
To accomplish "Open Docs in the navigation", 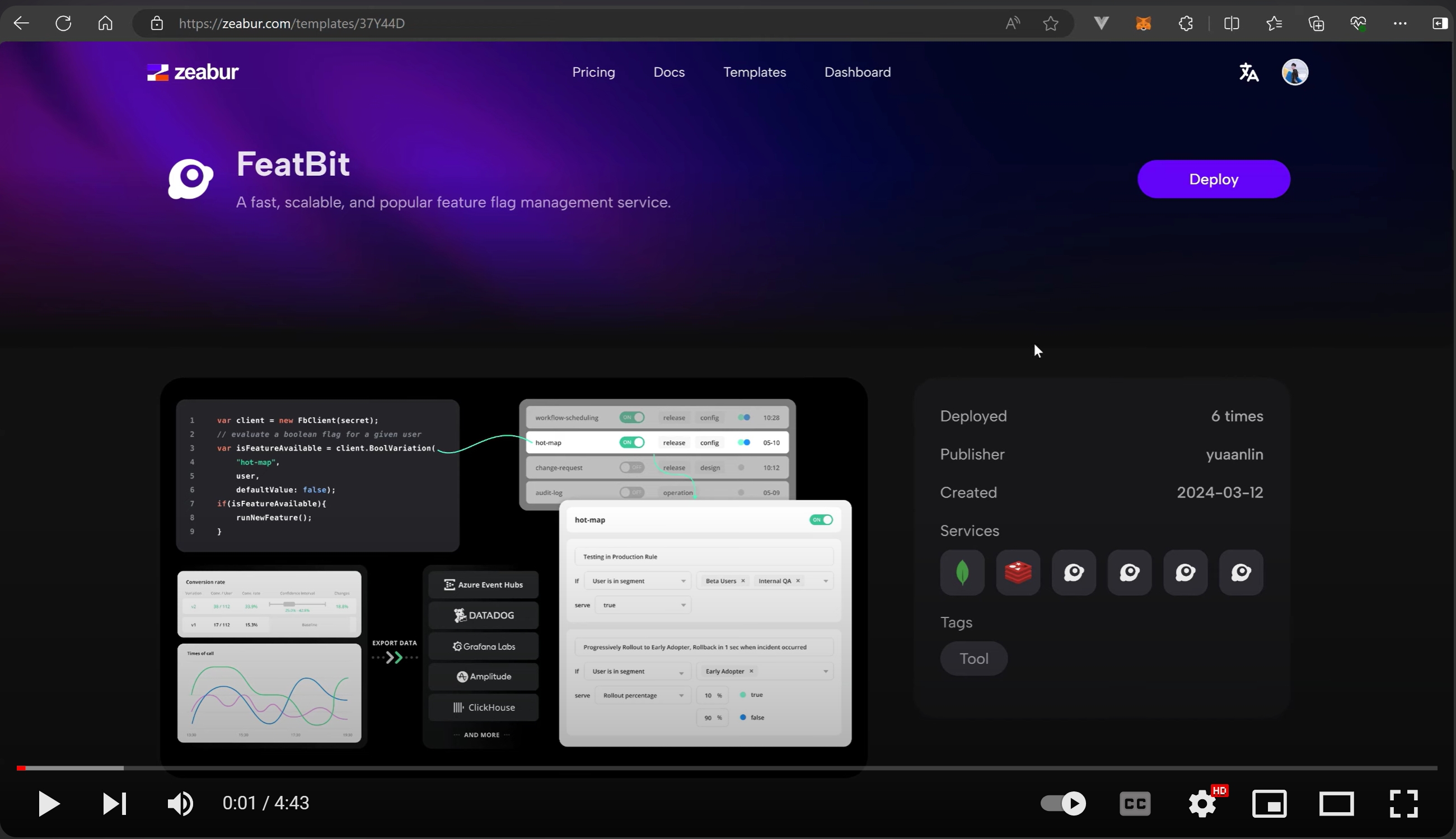I will pyautogui.click(x=669, y=72).
